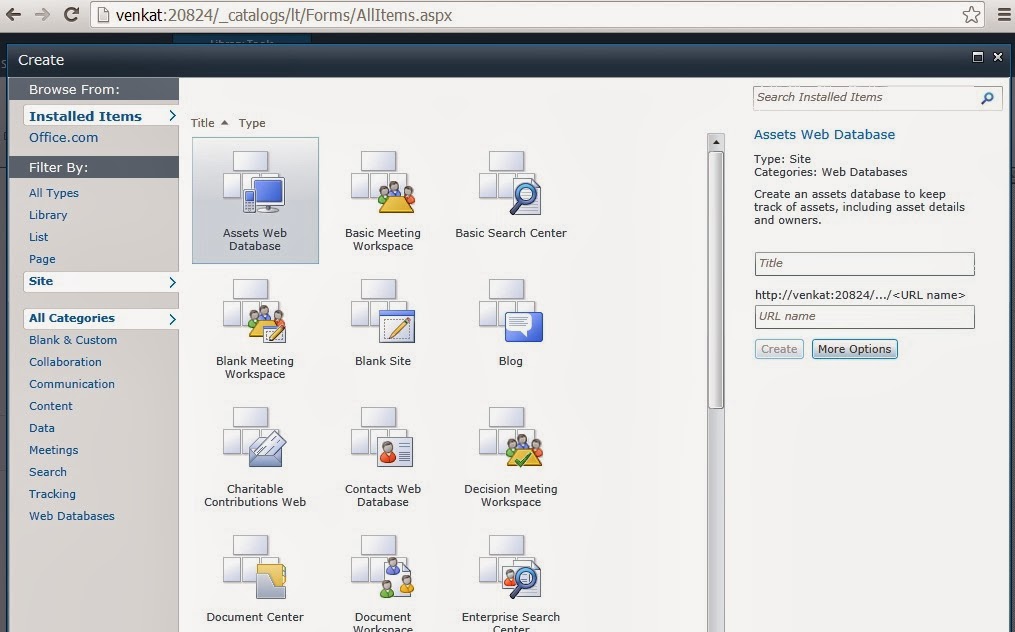Expand Installed Items chevron arrow
The image size is (1015, 632).
[x=172, y=115]
